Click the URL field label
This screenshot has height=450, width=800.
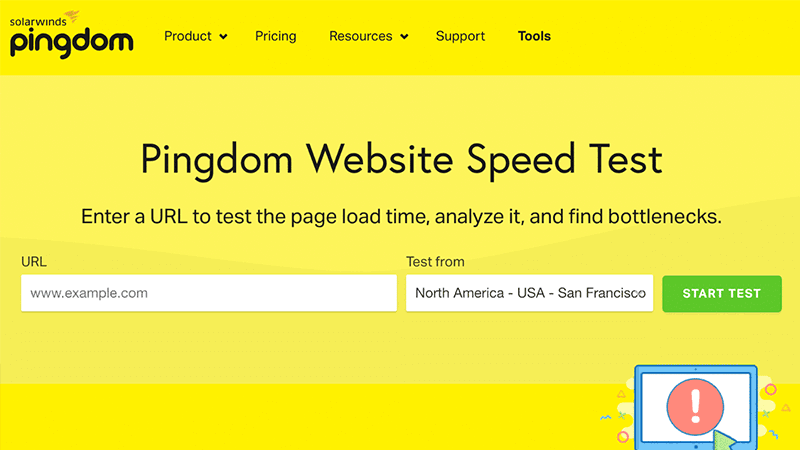(x=34, y=262)
